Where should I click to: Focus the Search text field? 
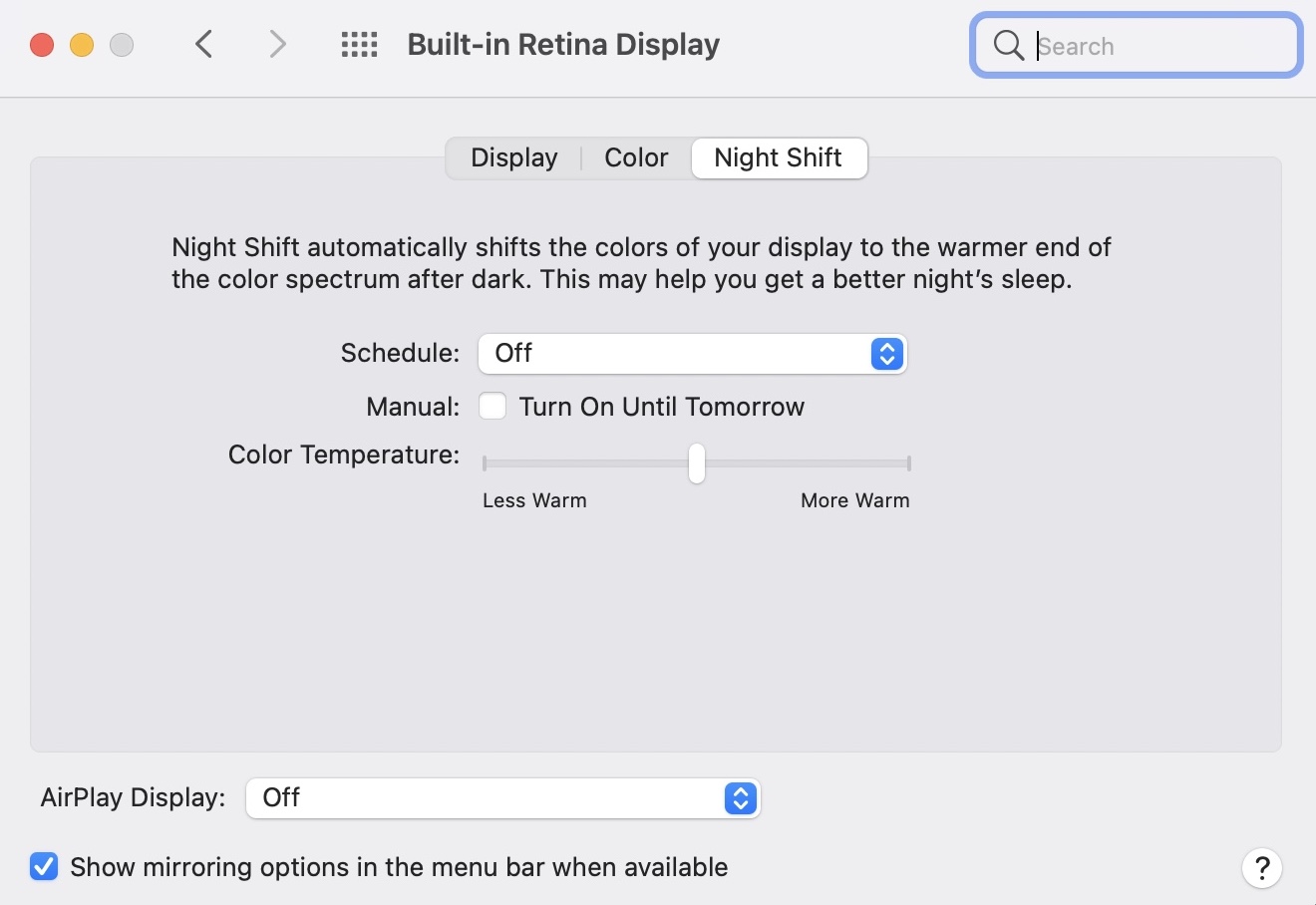1156,46
